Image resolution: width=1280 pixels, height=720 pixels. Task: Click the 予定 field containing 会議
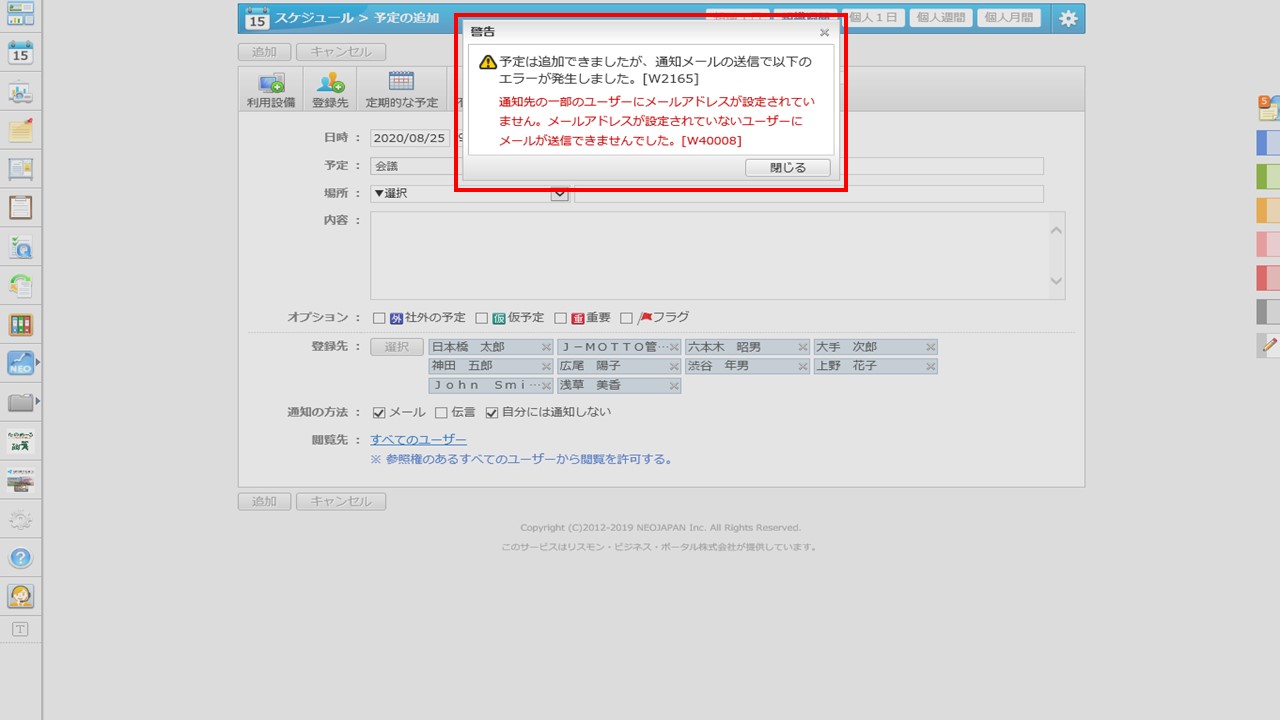[x=707, y=166]
